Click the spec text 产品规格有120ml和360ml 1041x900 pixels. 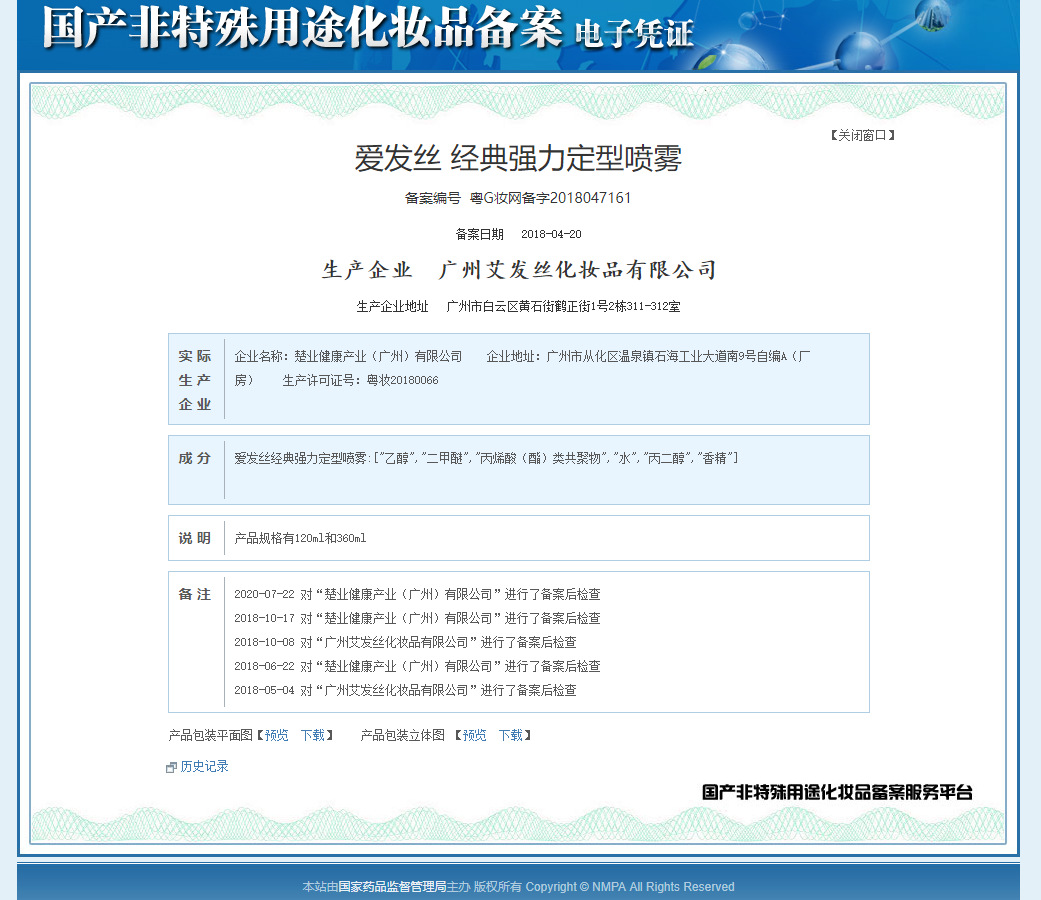pos(300,538)
